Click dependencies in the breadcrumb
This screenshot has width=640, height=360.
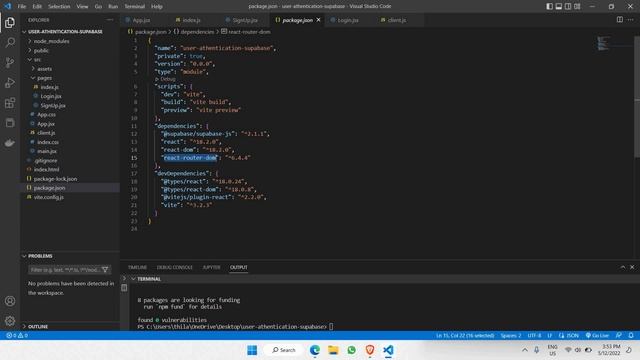pyautogui.click(x=197, y=31)
